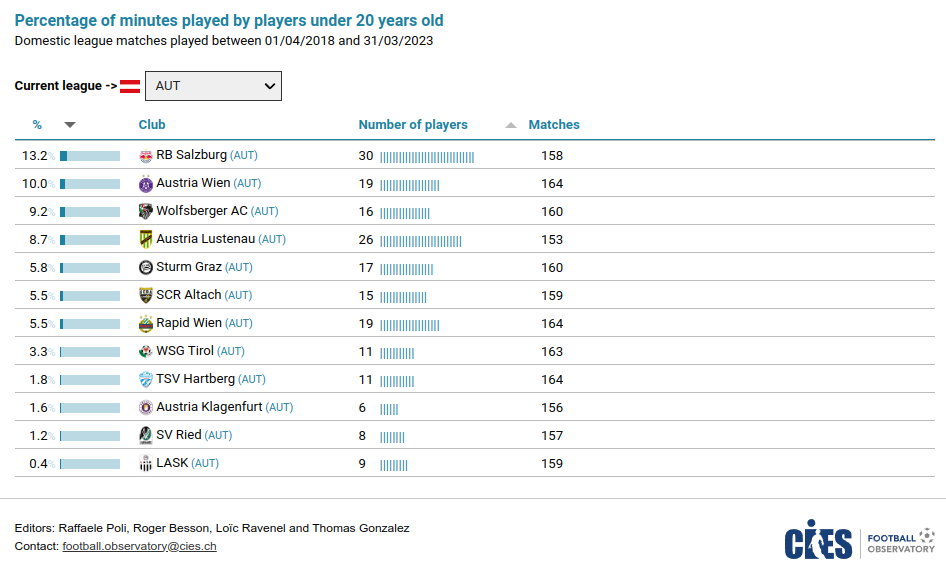Click LASK's 9 players value
This screenshot has width=946, height=570.
(x=362, y=464)
